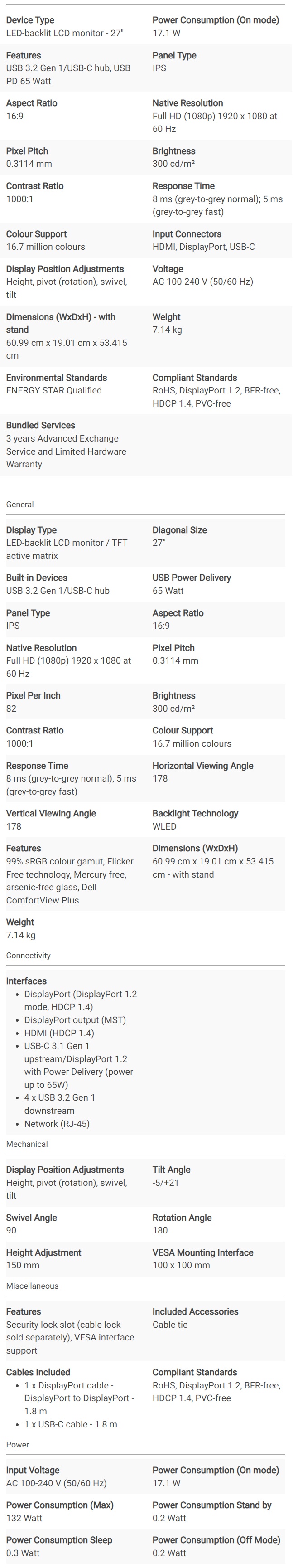The image size is (293, 1568).
Task: Select the Device Type label
Action: (x=30, y=20)
